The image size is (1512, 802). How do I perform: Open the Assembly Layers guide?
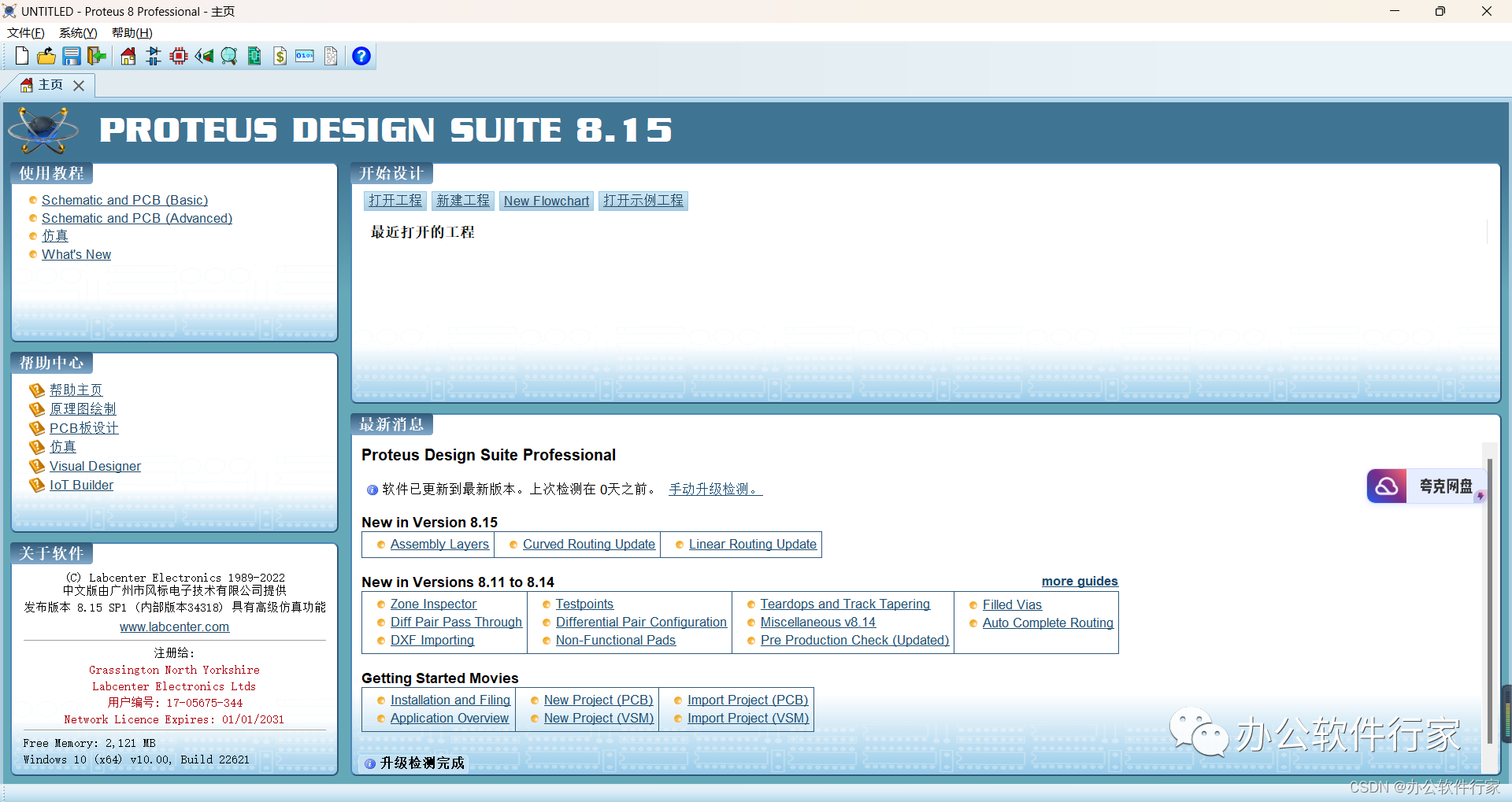point(439,544)
